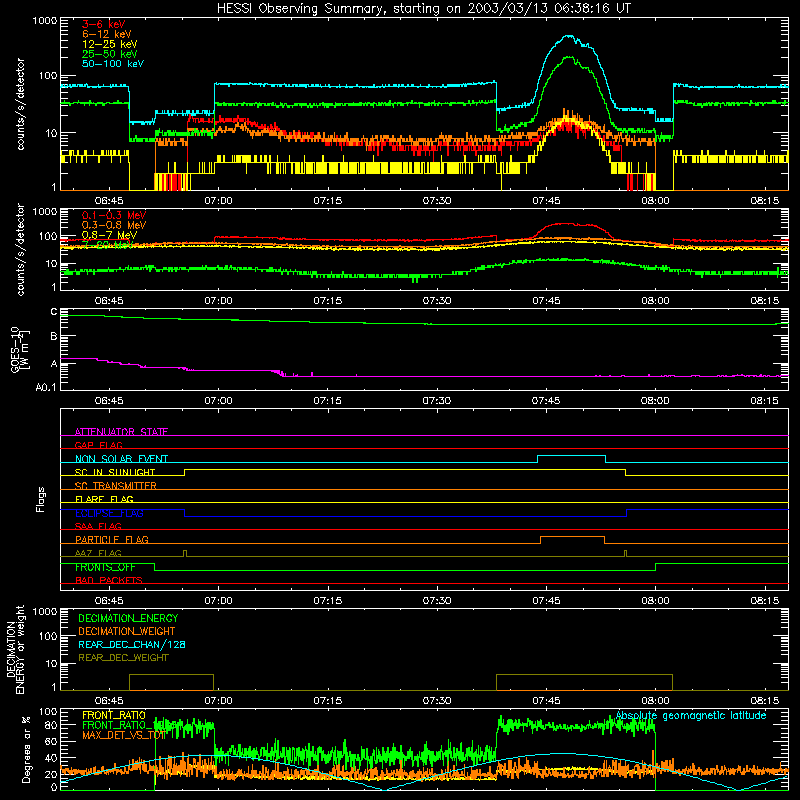The image size is (800, 800).
Task: Select the 25-50 keV legend label
Action: click(x=110, y=54)
